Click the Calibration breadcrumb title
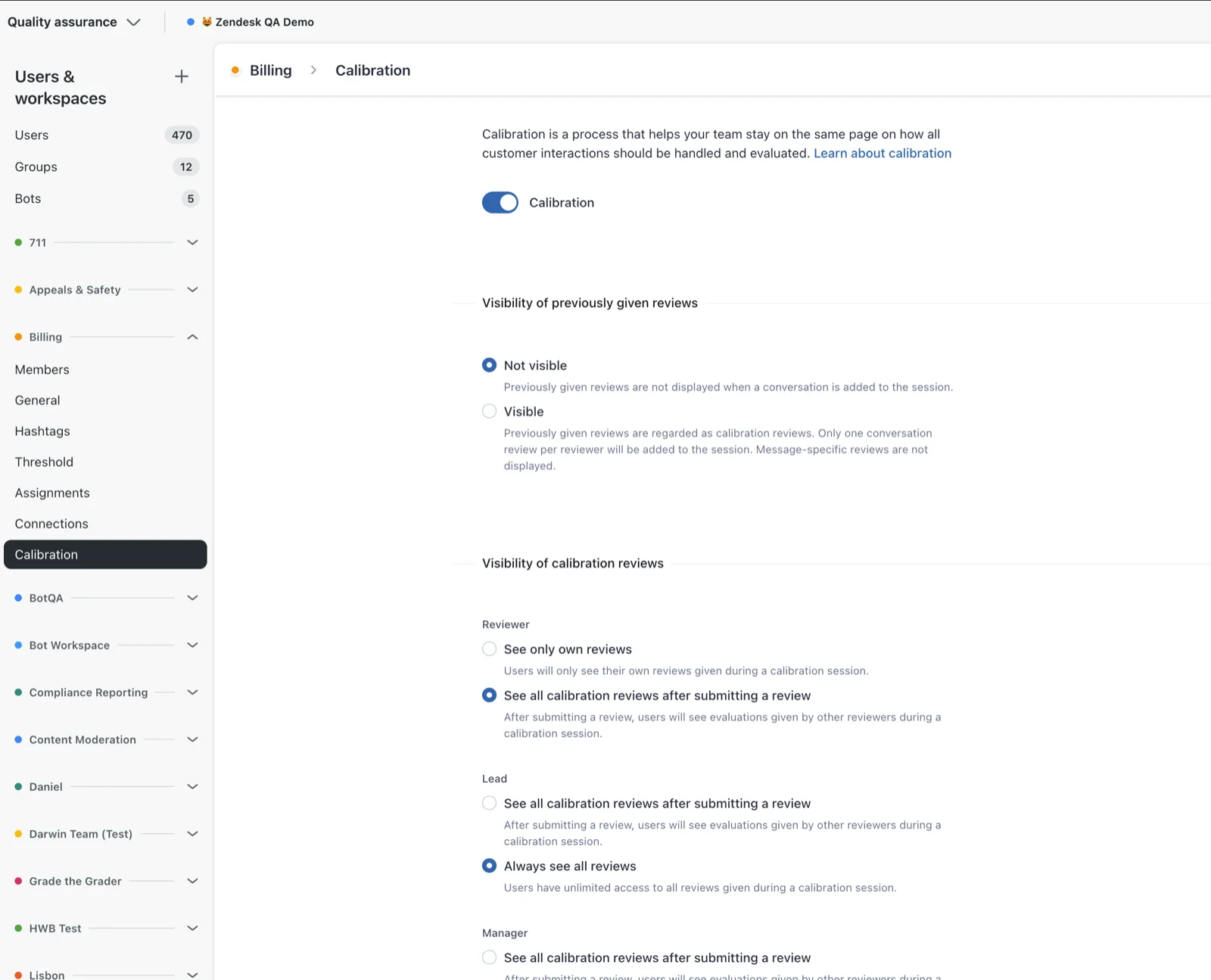The image size is (1211, 980). (x=373, y=70)
